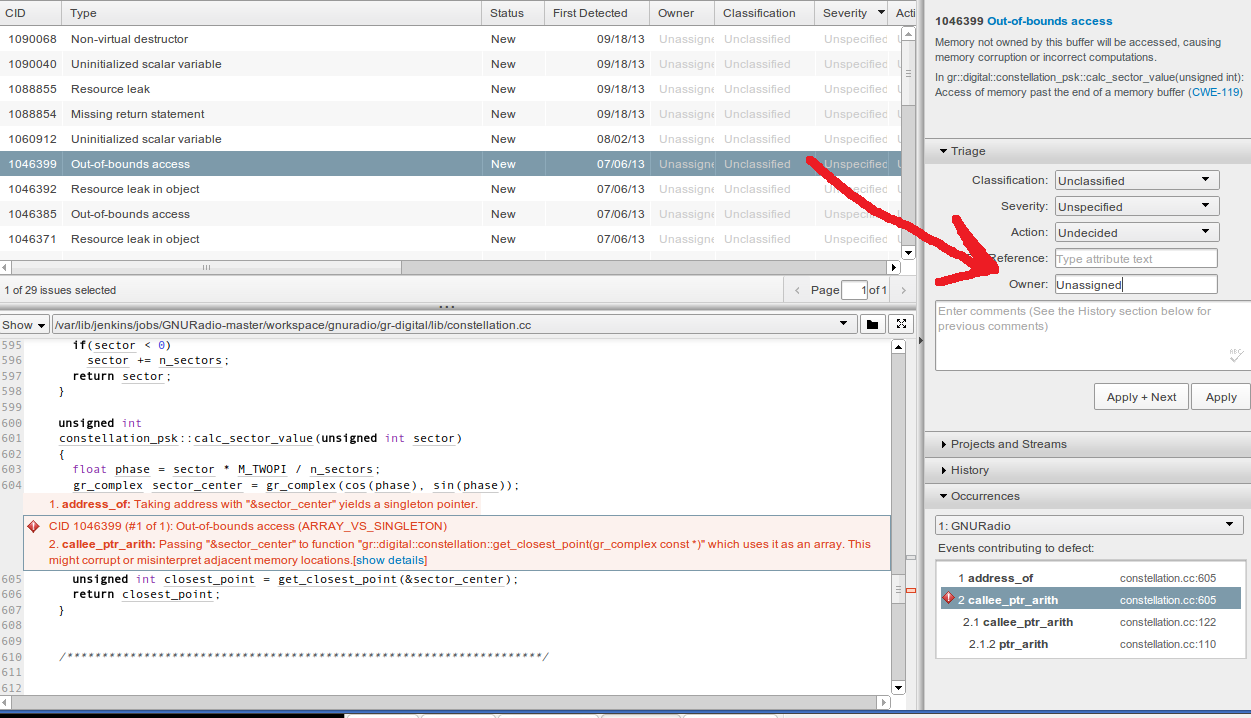Select '2 callee_ptr_arith' event at constellation.cc:605
Screen dimensions: 1251x718
click(x=1090, y=600)
